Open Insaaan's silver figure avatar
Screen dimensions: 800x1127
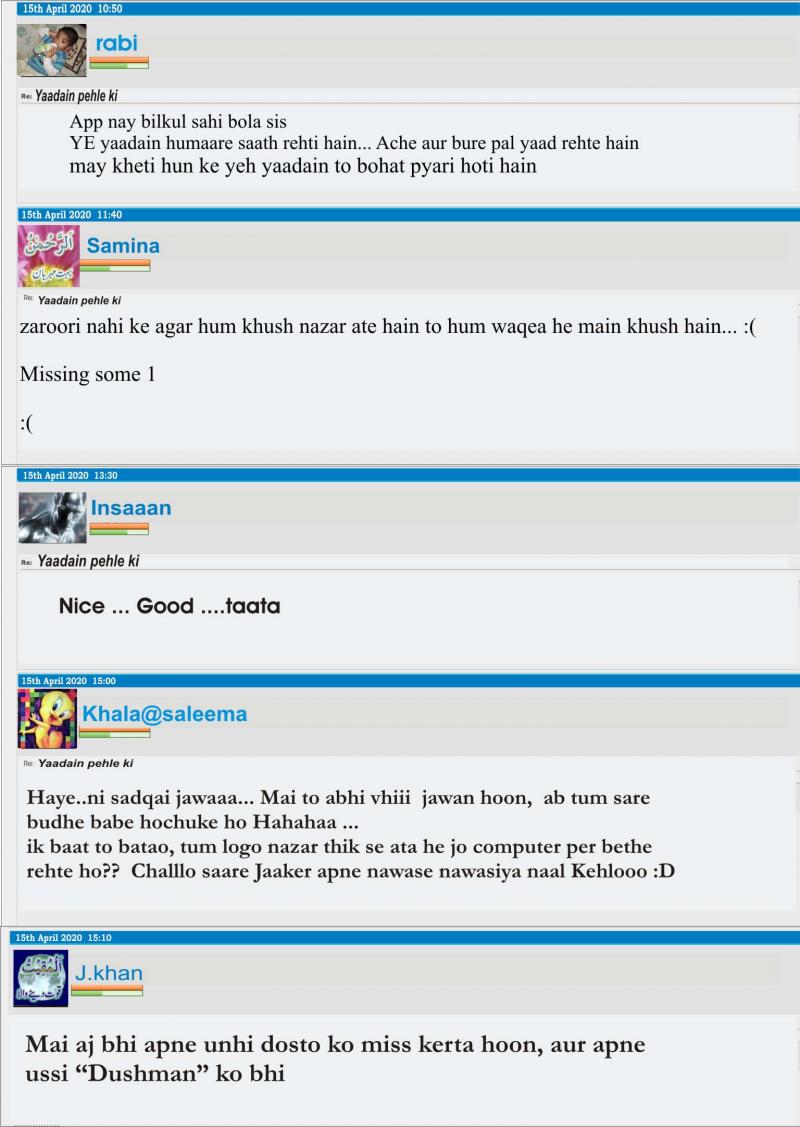[52, 518]
